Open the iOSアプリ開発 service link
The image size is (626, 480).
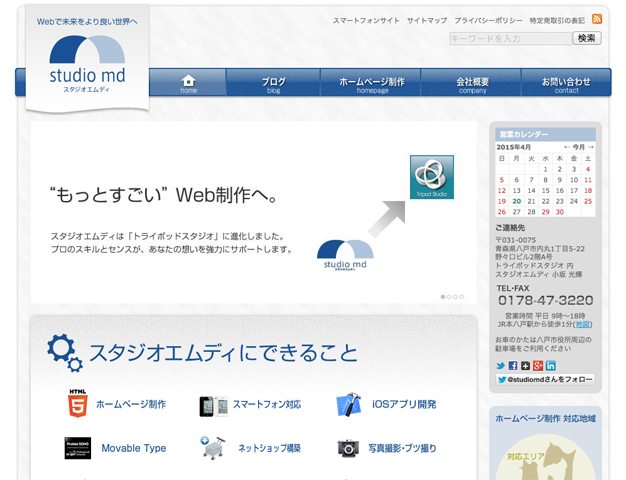[x=404, y=404]
